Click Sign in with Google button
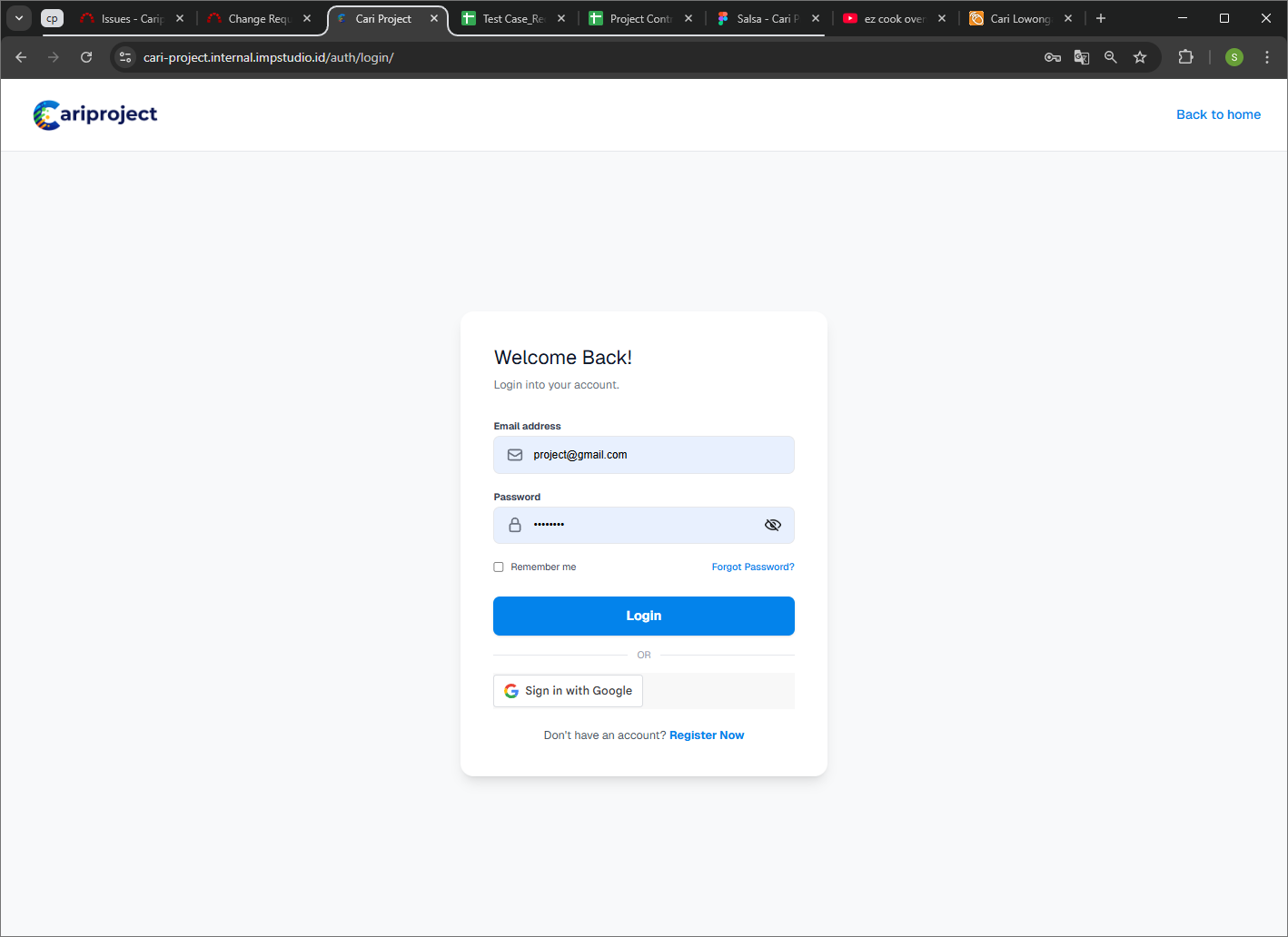 (x=569, y=691)
